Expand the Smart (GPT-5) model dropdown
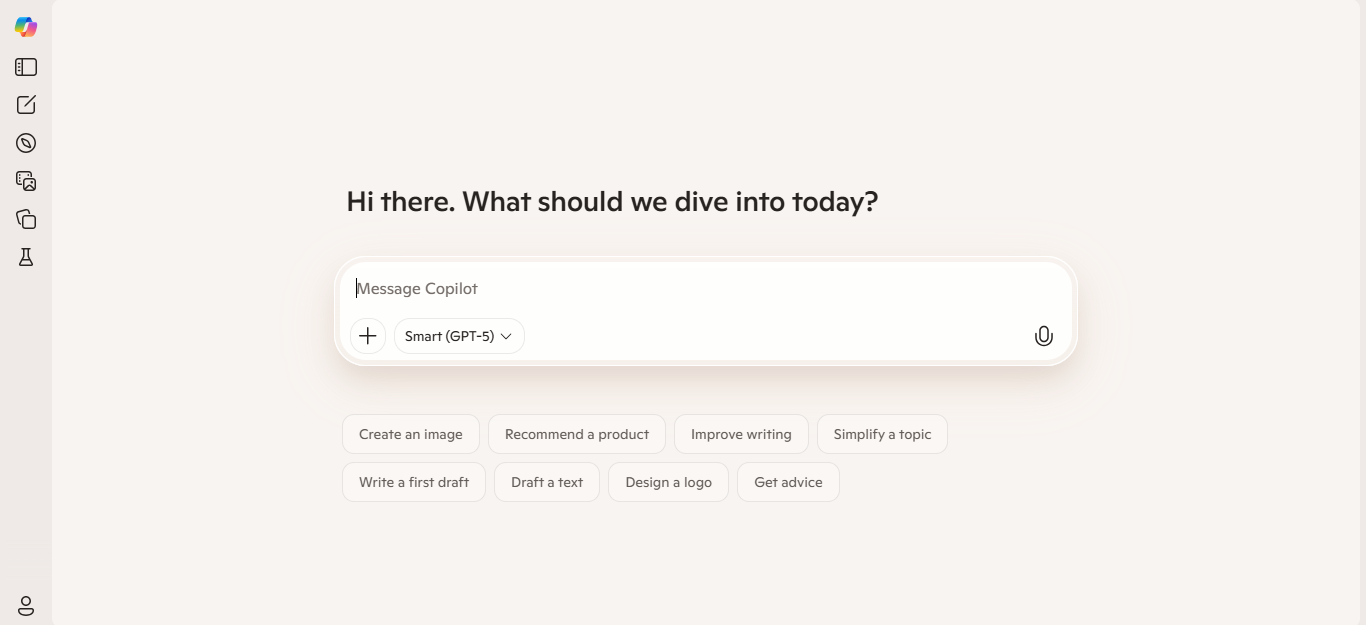The image size is (1366, 625). point(459,336)
